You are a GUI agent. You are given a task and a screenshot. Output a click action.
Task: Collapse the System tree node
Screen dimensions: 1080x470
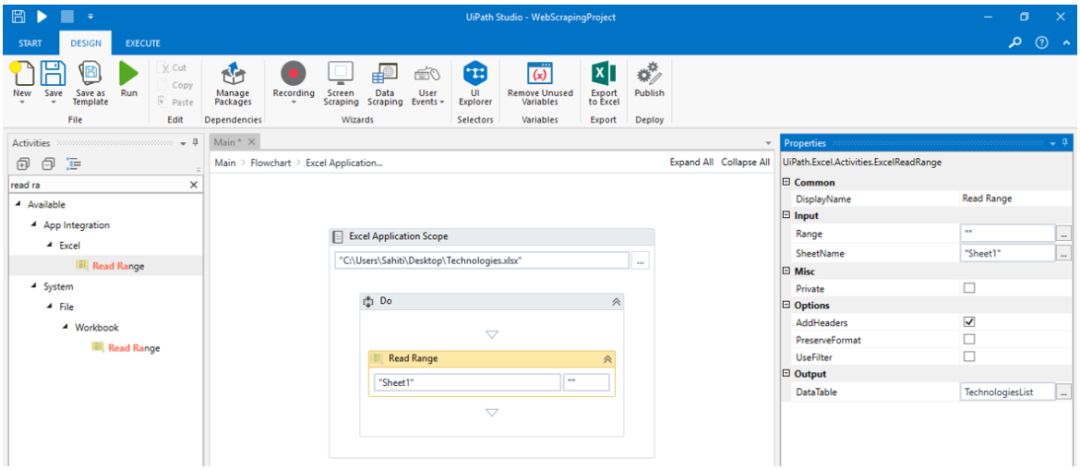click(x=33, y=287)
